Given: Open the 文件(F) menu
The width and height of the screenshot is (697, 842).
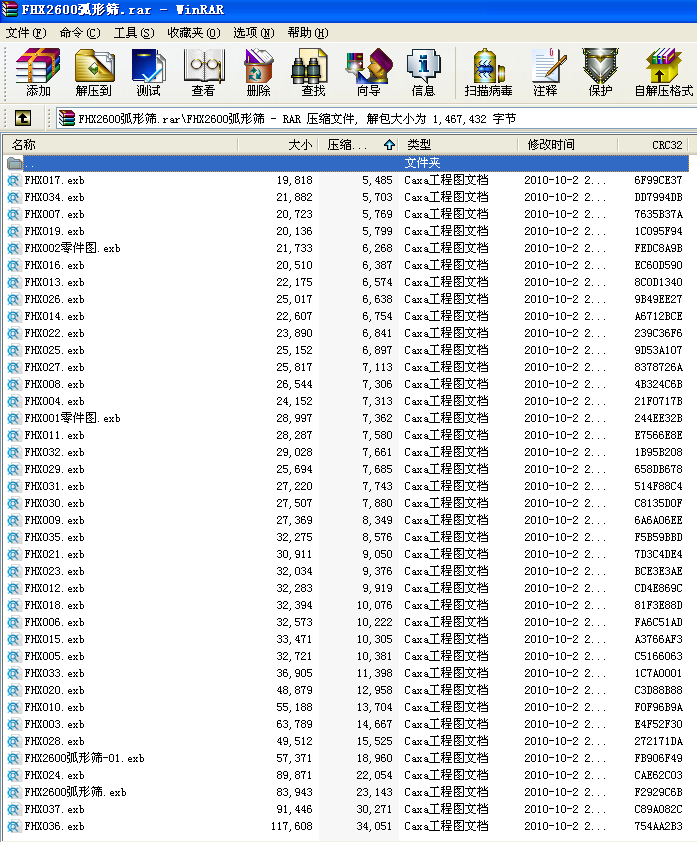Looking at the screenshot, I should pyautogui.click(x=26, y=33).
